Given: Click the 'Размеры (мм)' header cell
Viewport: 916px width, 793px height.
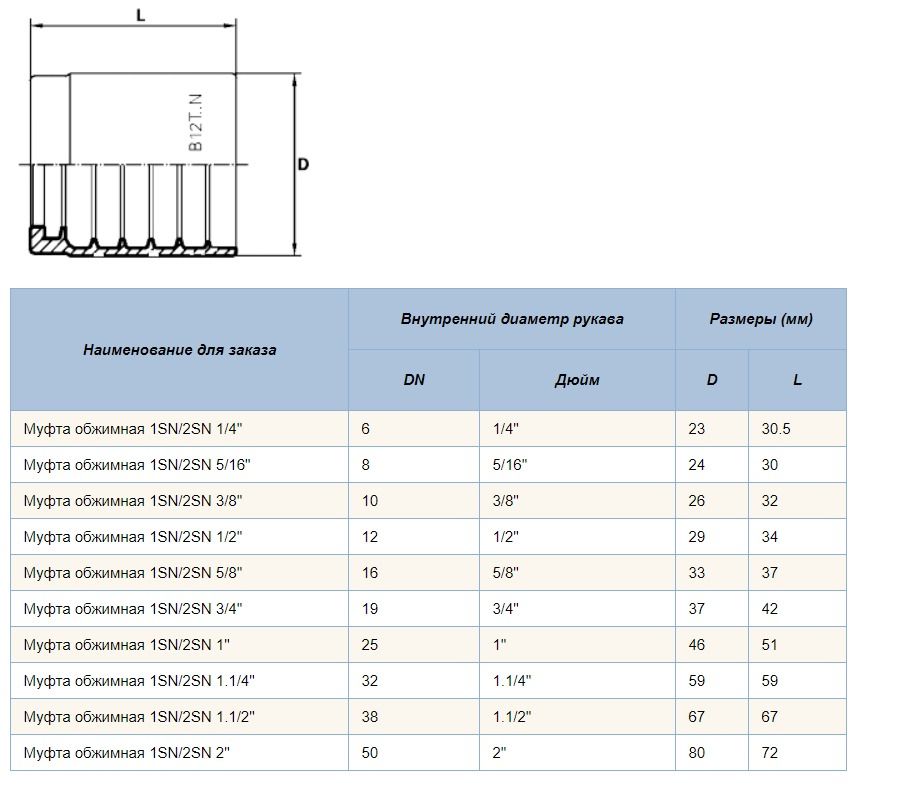Looking at the screenshot, I should point(761,319).
